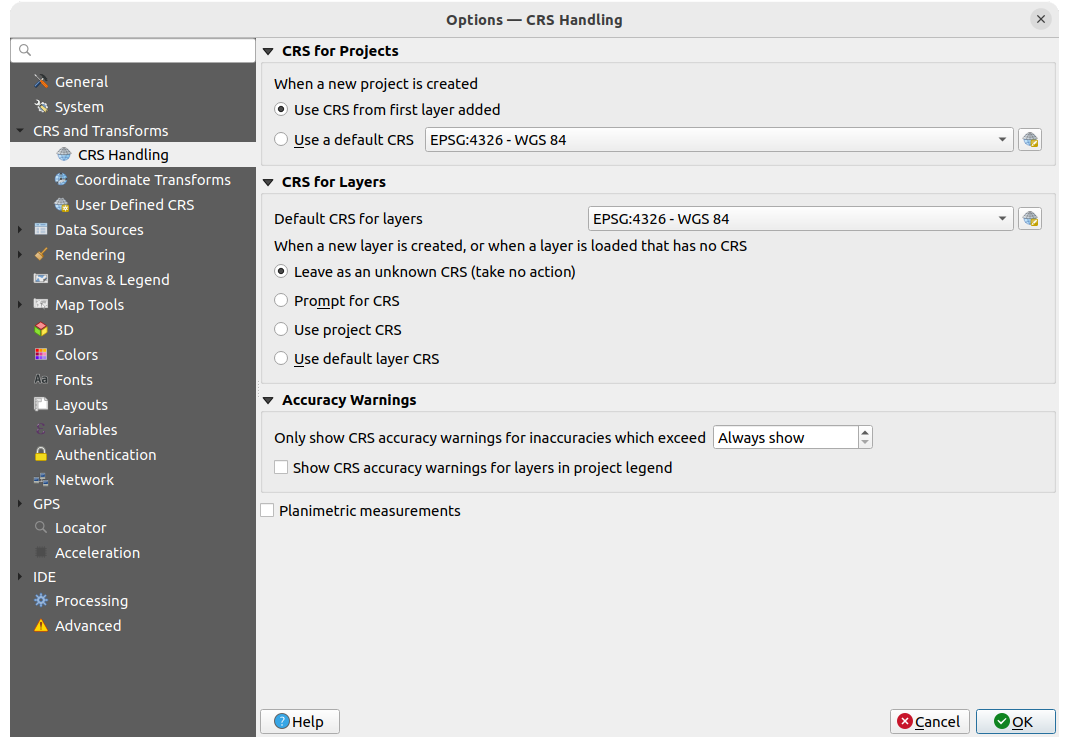Image resolution: width=1069 pixels, height=747 pixels.
Task: Open the Default CRS for layers dropdown
Action: tap(800, 219)
